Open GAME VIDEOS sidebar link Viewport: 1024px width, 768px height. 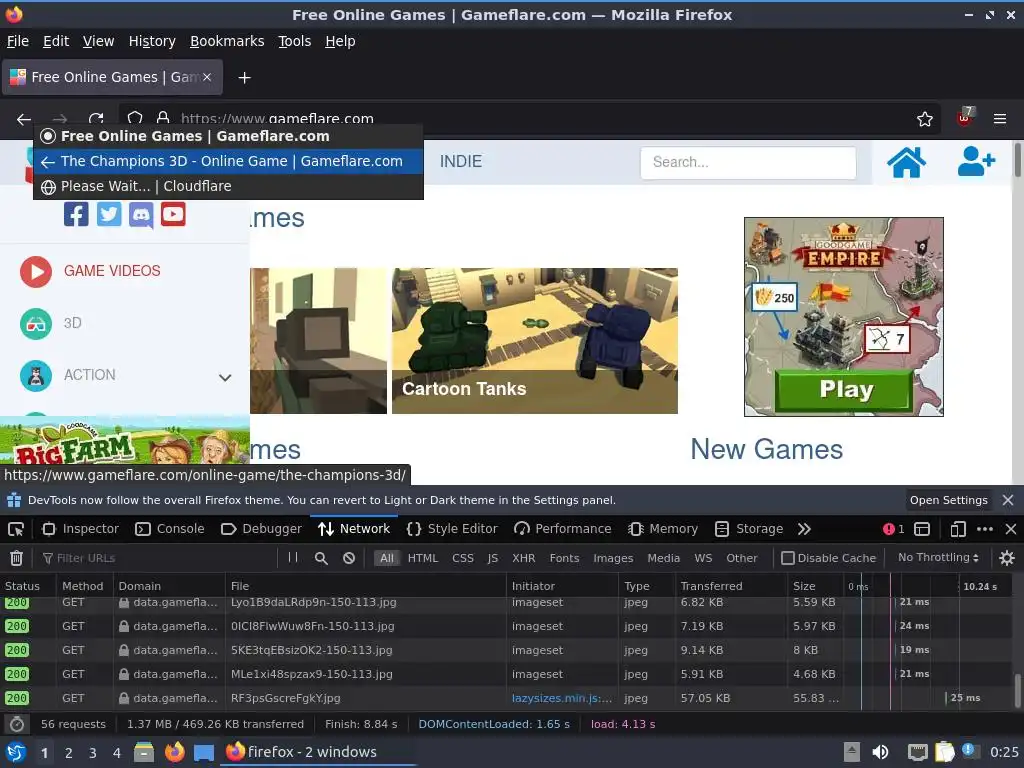click(x=112, y=271)
